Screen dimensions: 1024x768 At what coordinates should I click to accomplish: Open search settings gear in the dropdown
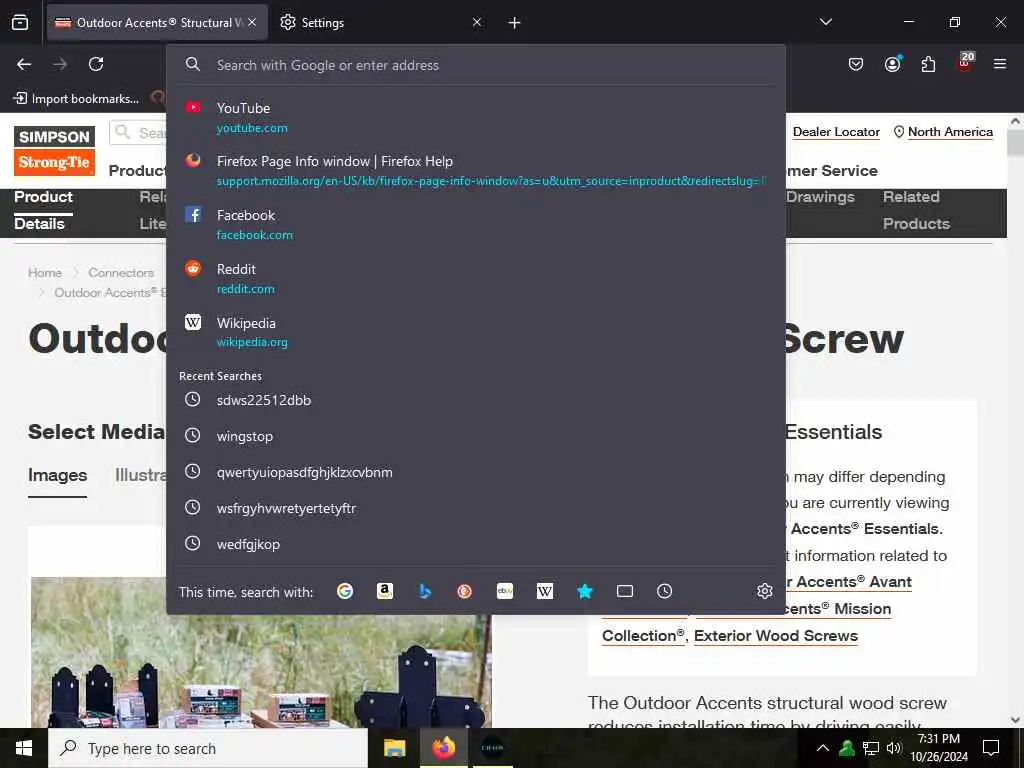[765, 592]
